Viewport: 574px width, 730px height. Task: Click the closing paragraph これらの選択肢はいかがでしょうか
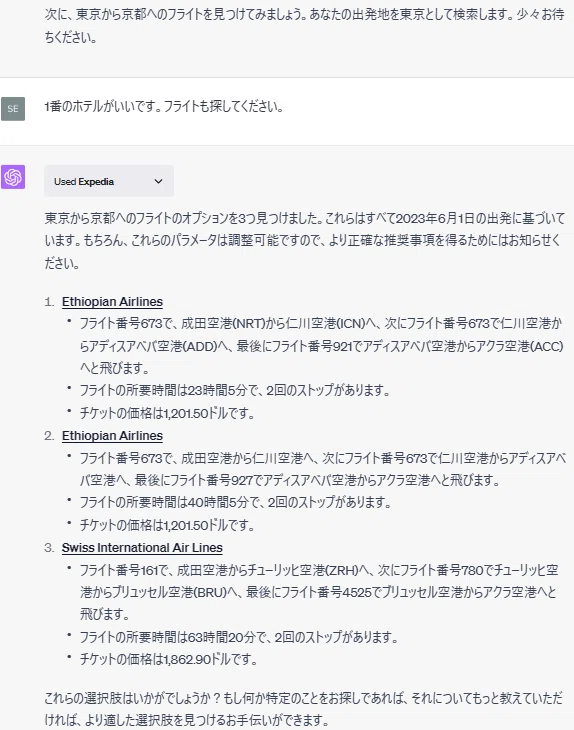pos(304,709)
